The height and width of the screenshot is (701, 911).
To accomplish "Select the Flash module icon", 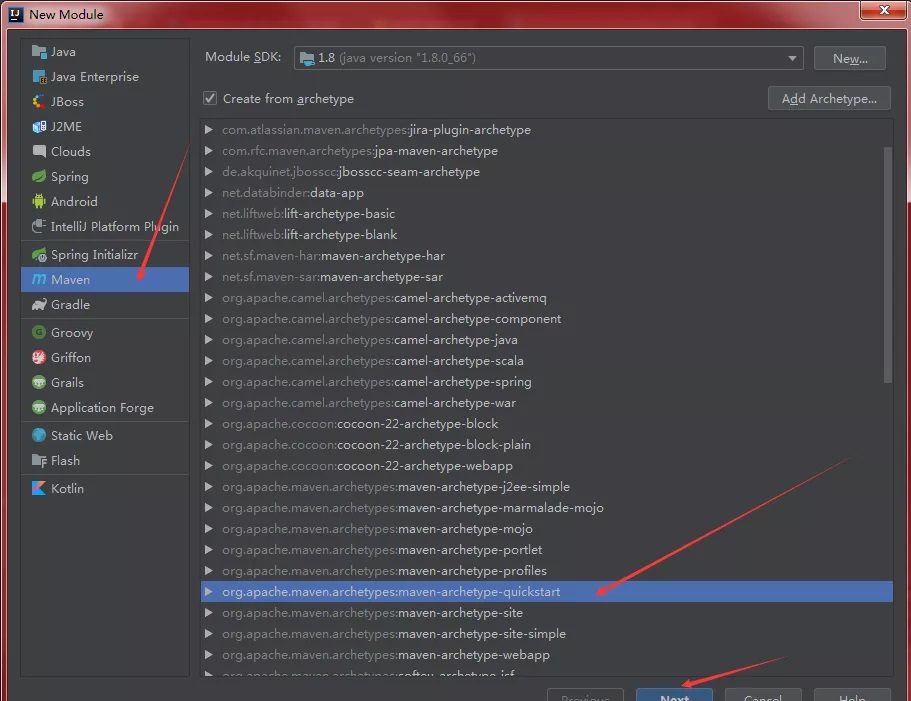I will coord(39,461).
